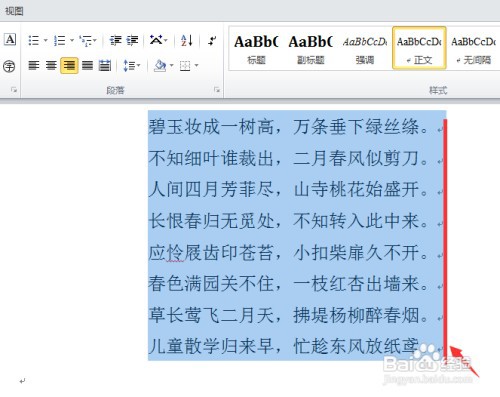Click the phrase 拂堤杨柳醉春烟
Viewport: 500px width, 397px height.
click(356, 315)
